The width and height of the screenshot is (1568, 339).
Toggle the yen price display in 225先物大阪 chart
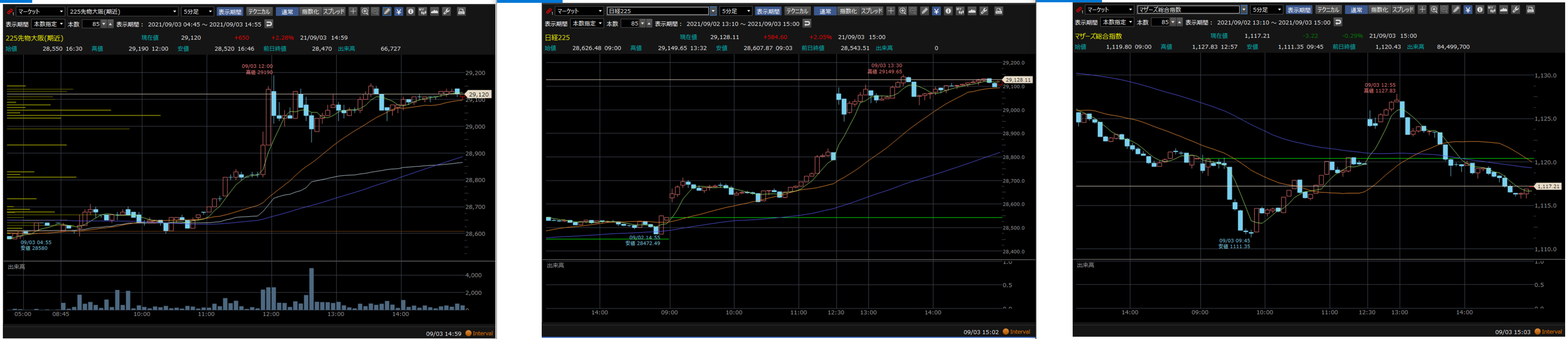click(x=399, y=11)
